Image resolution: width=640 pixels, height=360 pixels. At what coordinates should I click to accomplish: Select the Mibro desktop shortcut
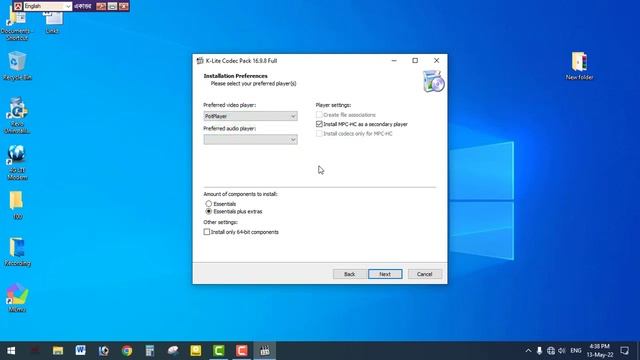pyautogui.click(x=17, y=298)
